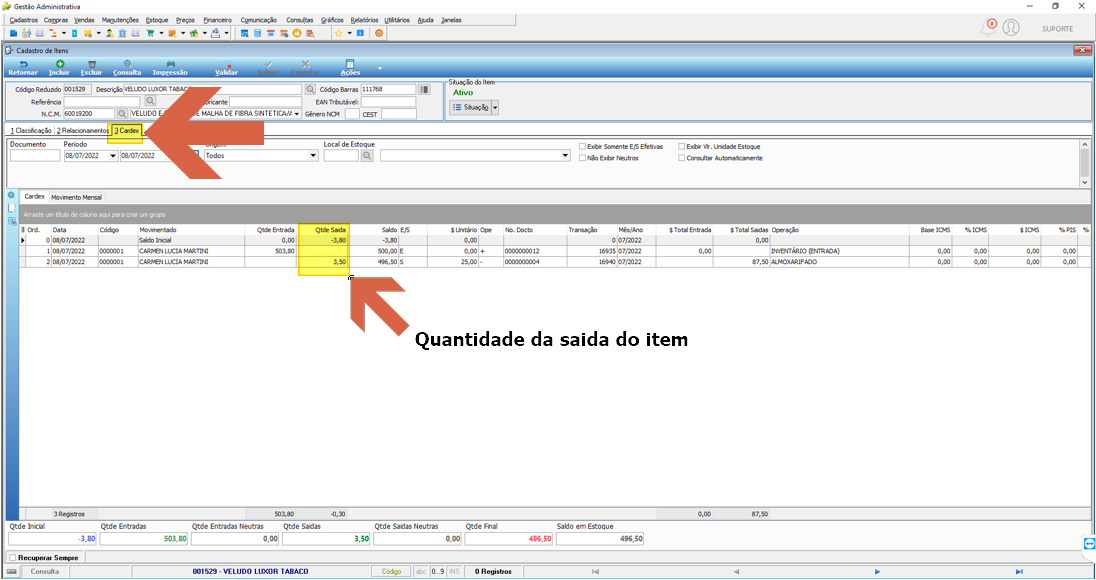Open the Local de Estoque description dropdown
The width and height of the screenshot is (1096, 580).
pos(565,156)
